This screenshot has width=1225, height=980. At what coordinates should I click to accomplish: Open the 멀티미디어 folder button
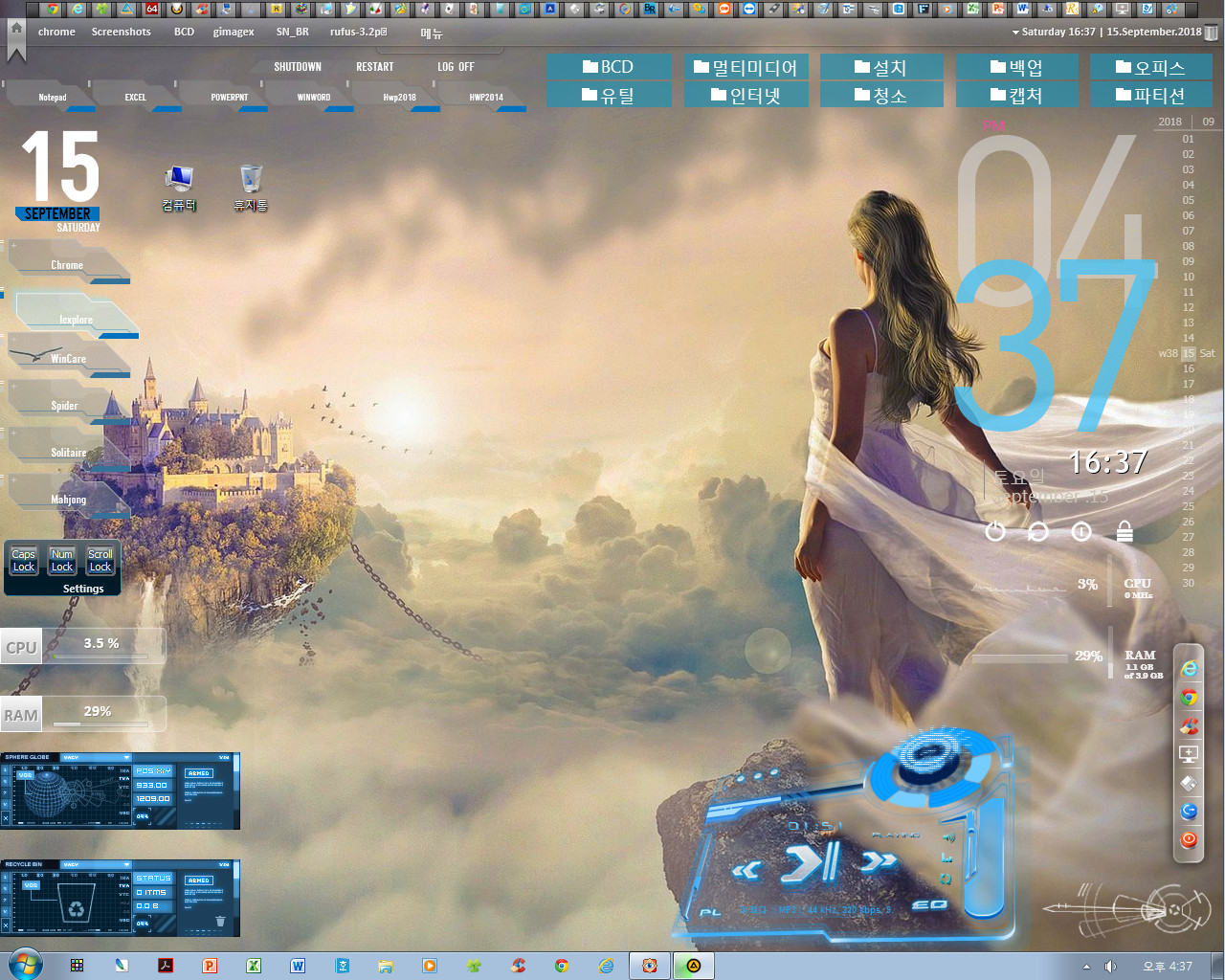pyautogui.click(x=746, y=67)
